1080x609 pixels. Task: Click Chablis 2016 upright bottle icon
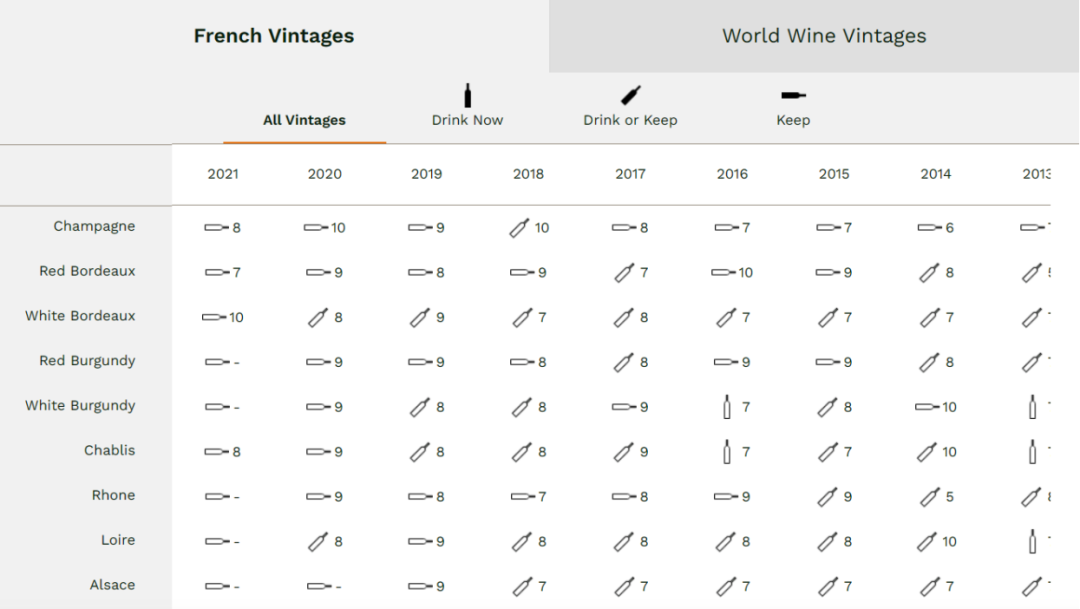[727, 452]
